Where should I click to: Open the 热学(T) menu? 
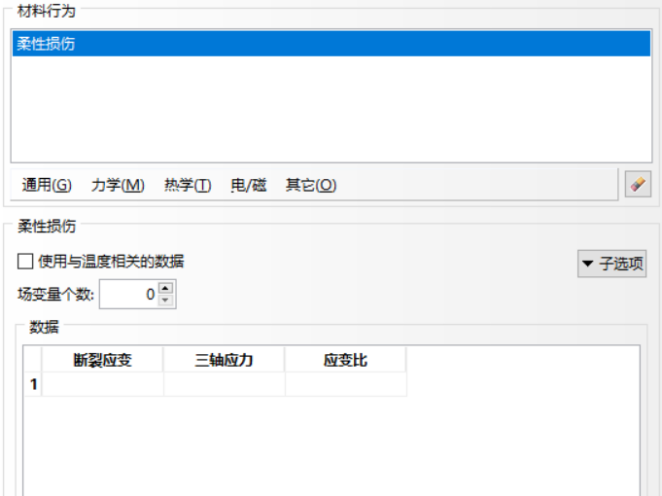tap(187, 185)
